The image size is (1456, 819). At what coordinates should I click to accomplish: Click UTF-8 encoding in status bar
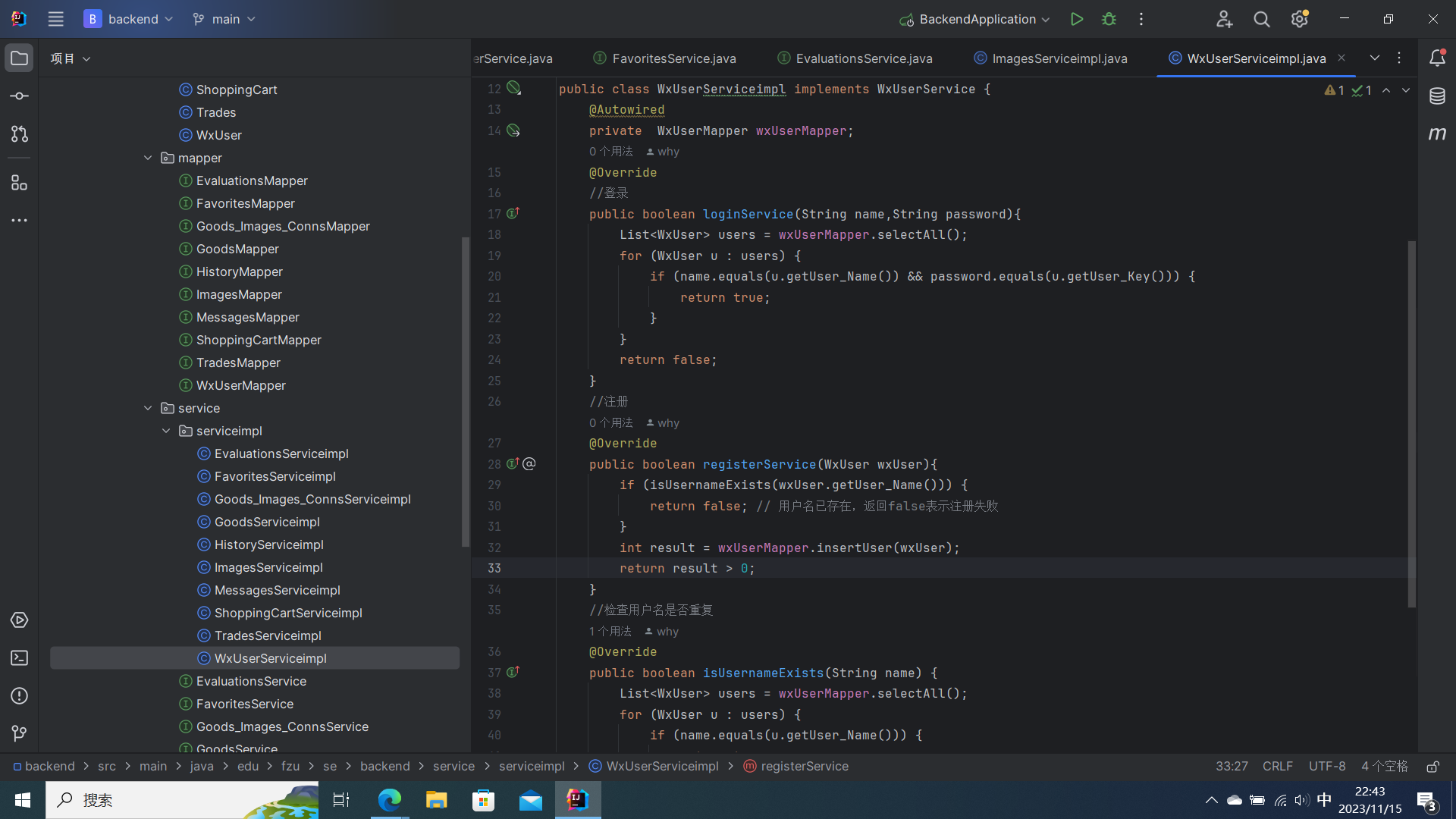[1327, 767]
